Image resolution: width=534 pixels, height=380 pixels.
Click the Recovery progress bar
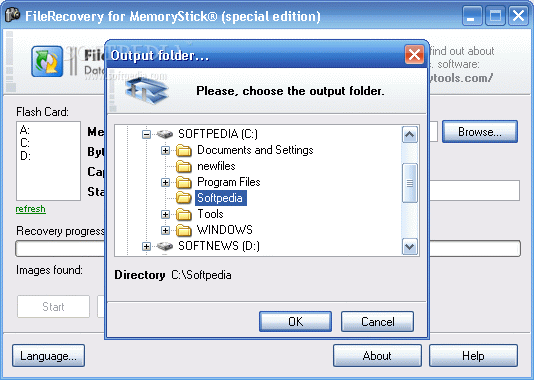click(268, 249)
